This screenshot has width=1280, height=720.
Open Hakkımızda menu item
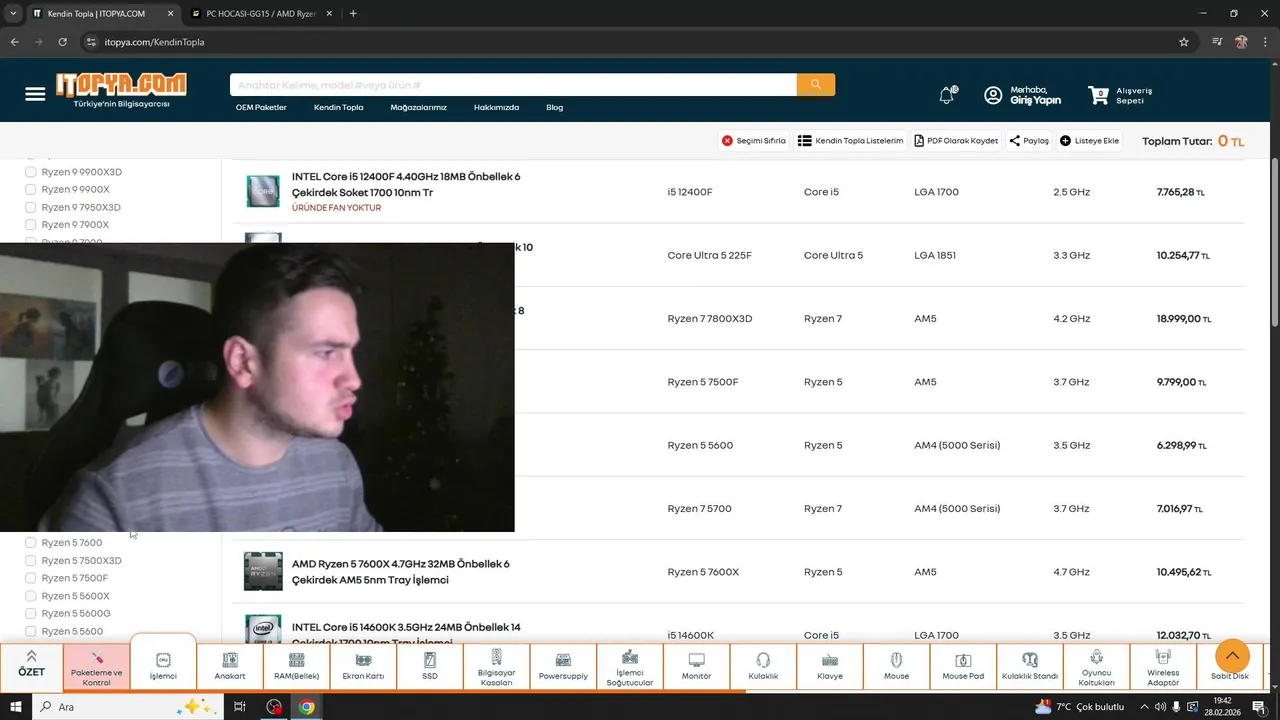(x=496, y=107)
